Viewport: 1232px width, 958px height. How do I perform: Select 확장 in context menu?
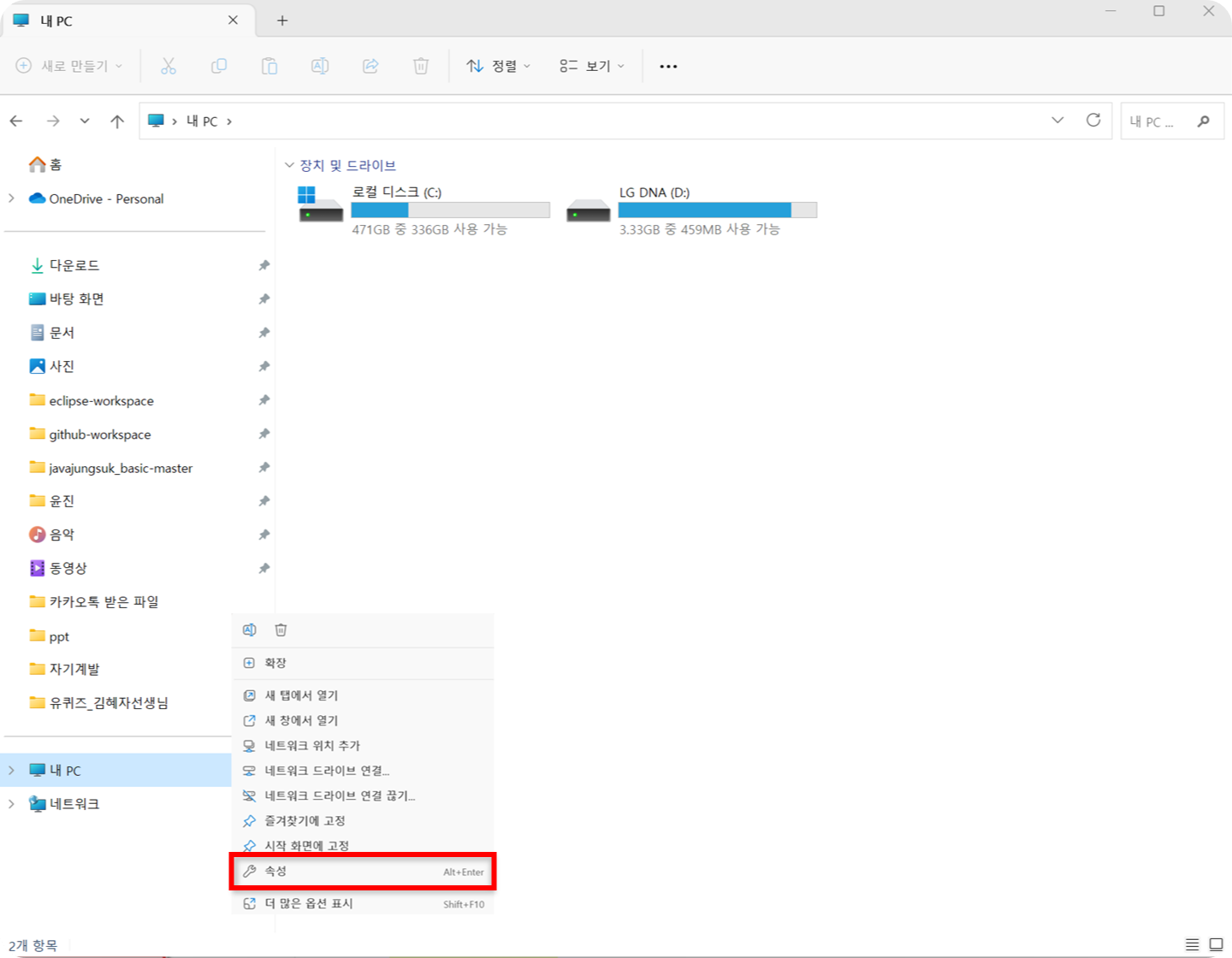point(363,663)
